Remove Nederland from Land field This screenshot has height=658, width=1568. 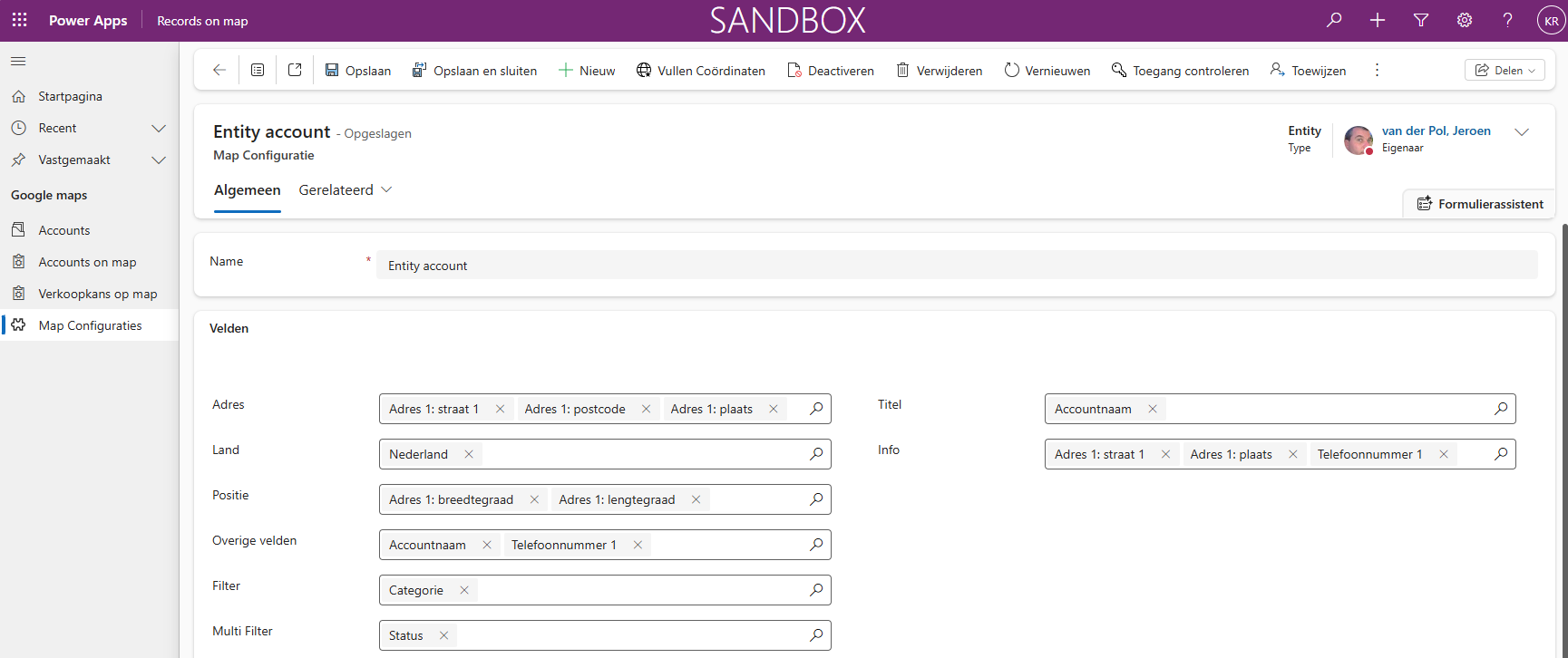pyautogui.click(x=469, y=454)
